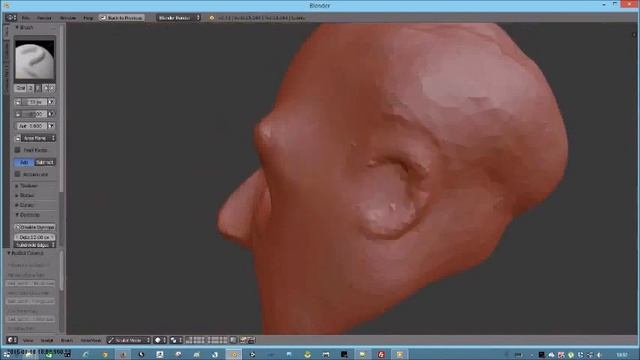Toggle the autosmooth pressure sensitivity icon
This screenshot has width=640, height=360.
point(51,126)
